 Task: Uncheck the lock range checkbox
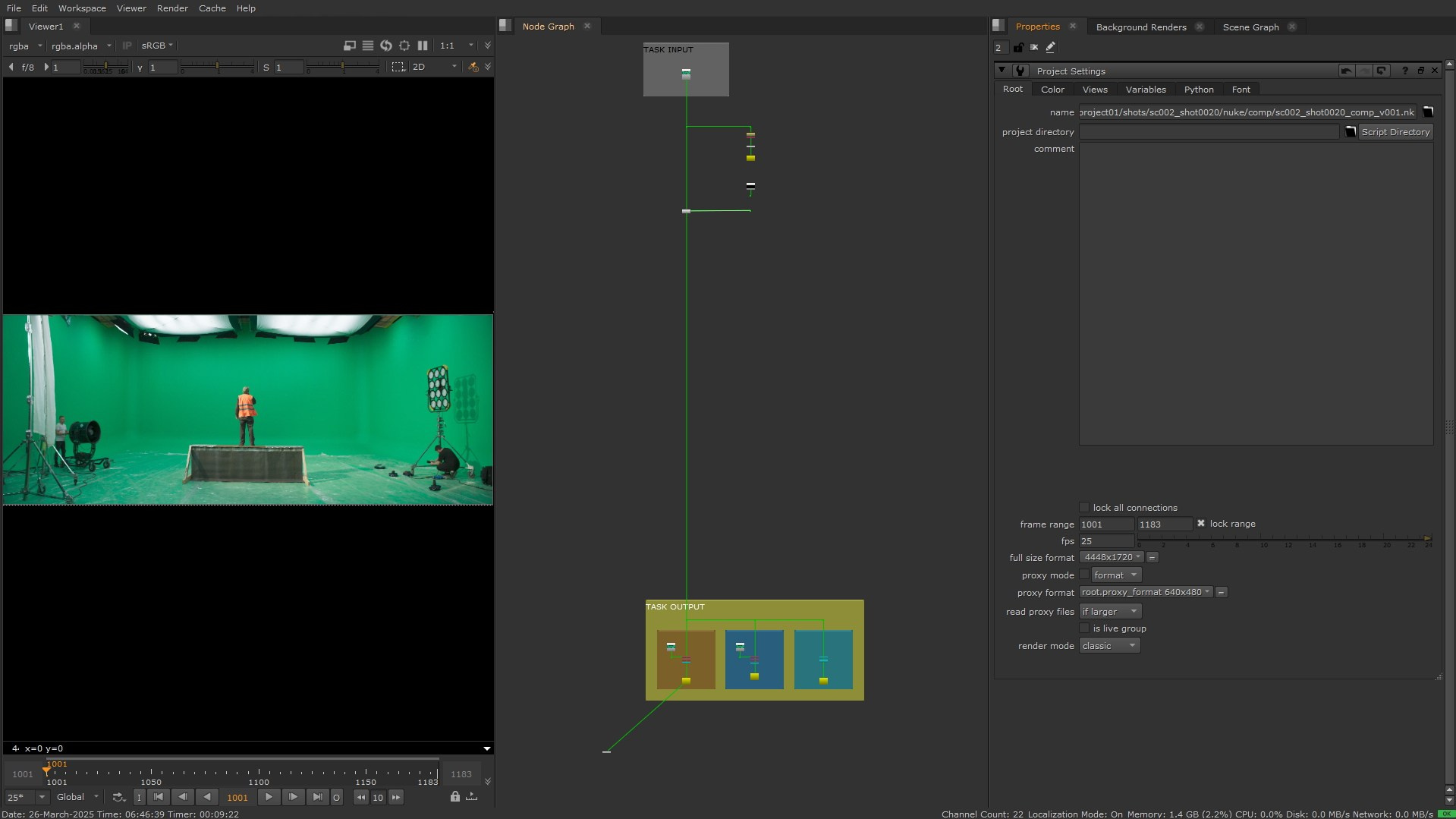click(1201, 523)
